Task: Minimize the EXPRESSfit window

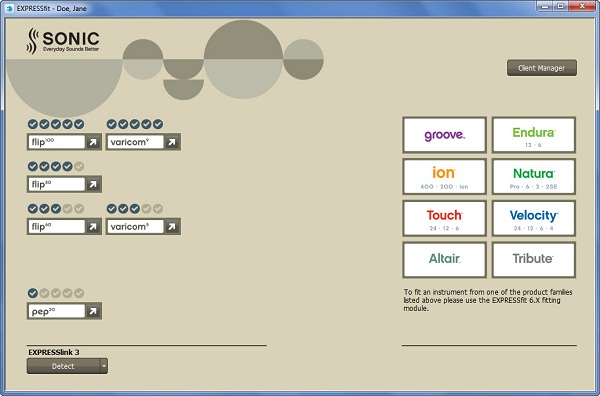Action: 545,6
